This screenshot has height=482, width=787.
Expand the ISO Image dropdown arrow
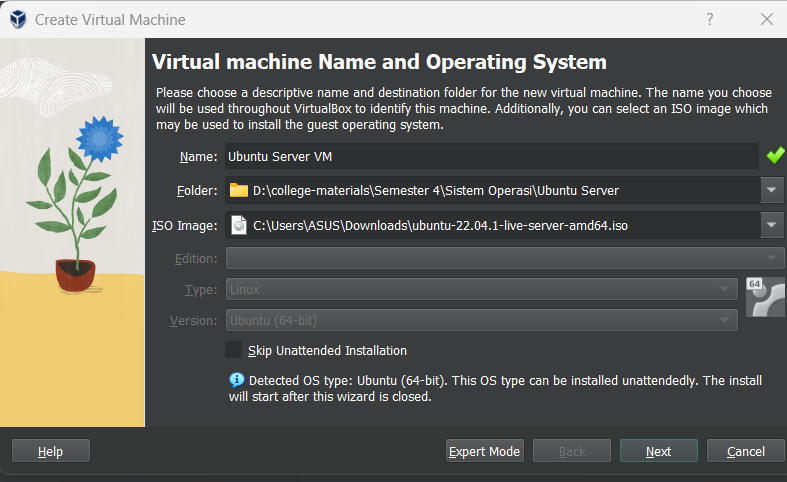pos(772,225)
